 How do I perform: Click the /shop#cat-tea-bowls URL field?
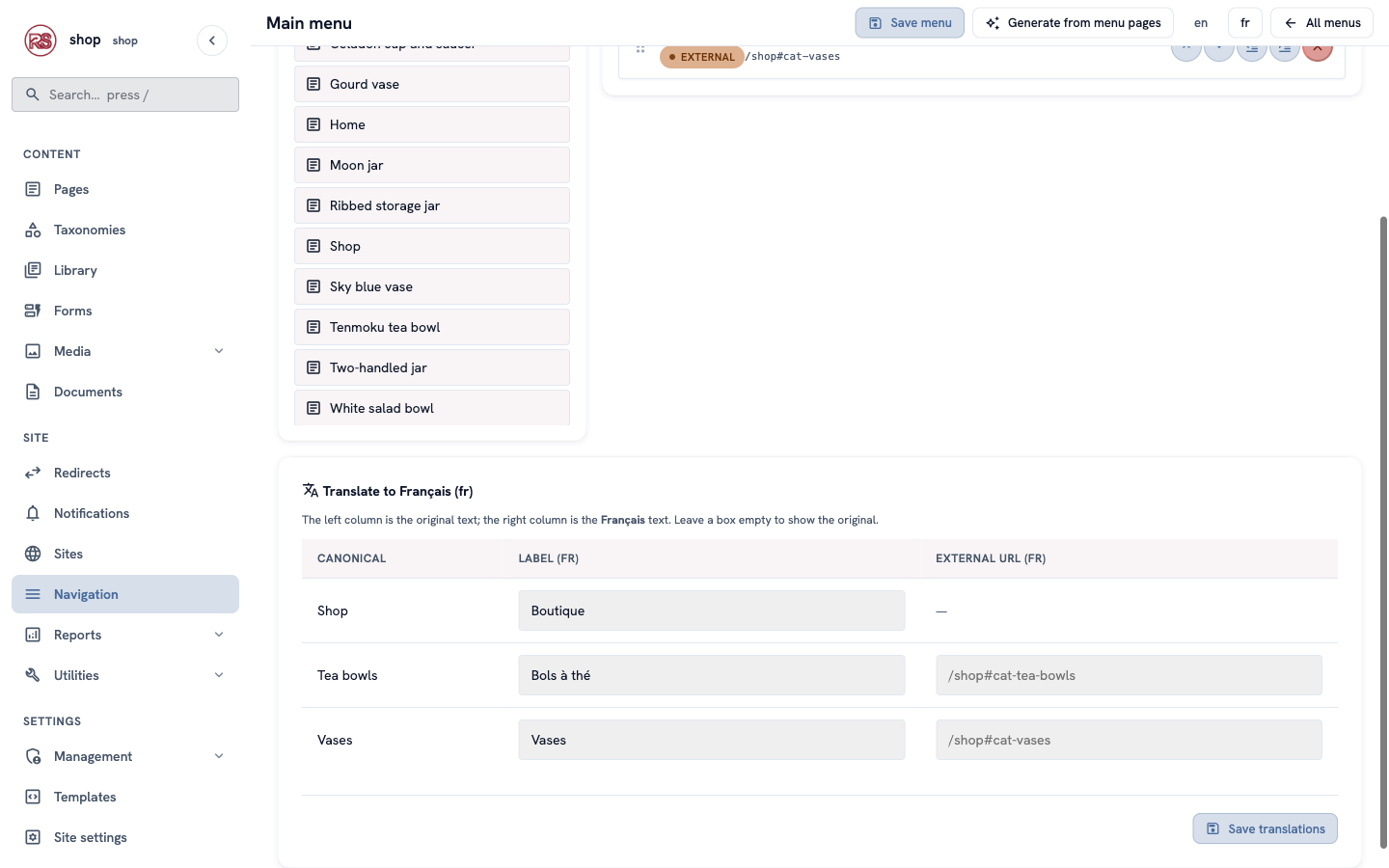[x=1129, y=675]
